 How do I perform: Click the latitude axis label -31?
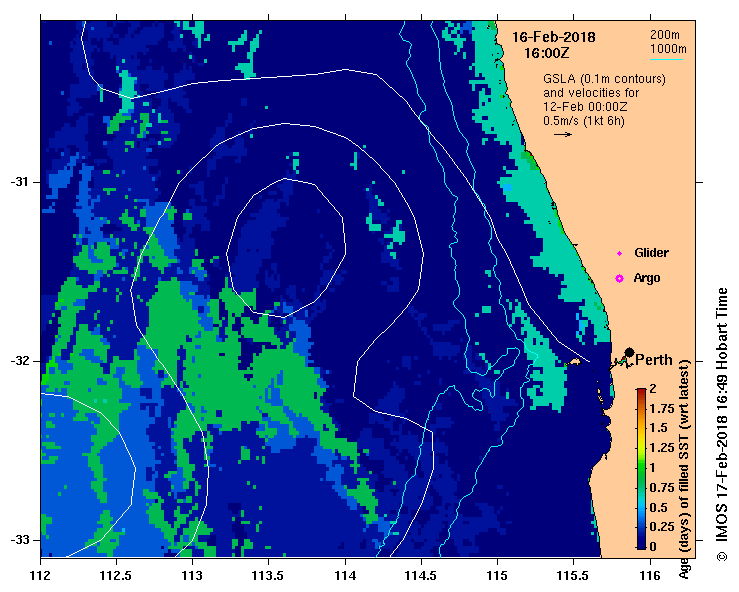click(19, 182)
